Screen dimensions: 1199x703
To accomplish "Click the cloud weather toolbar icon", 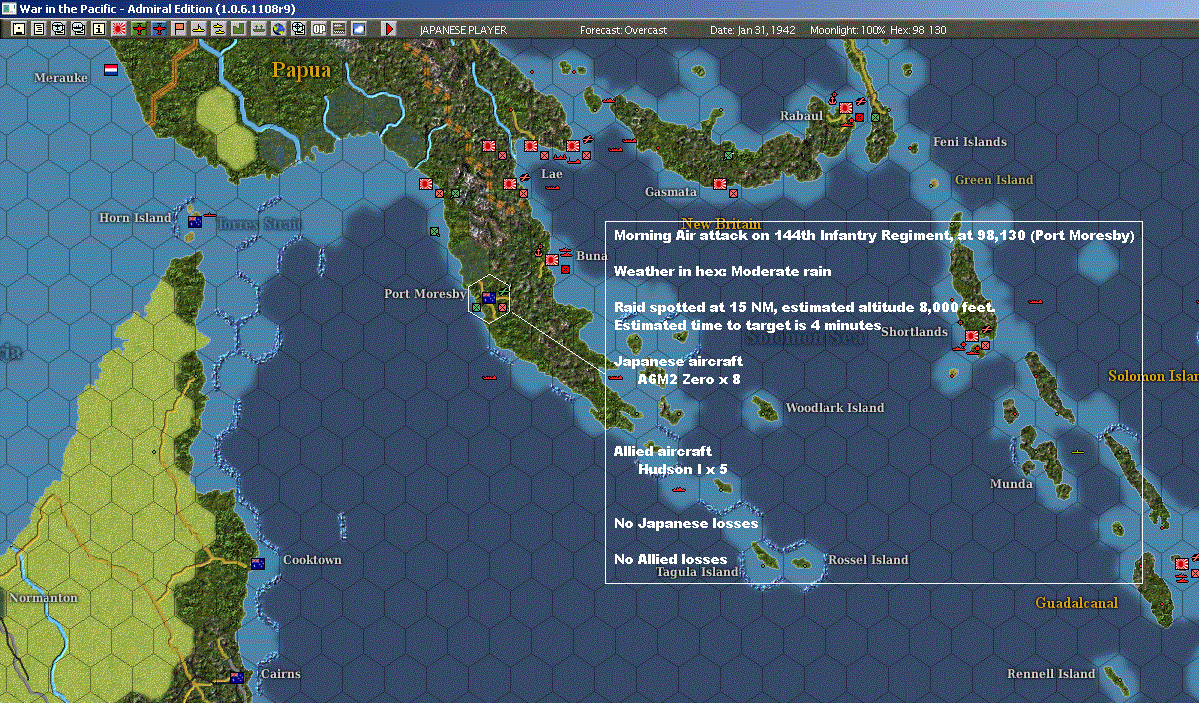I will click(x=358, y=29).
